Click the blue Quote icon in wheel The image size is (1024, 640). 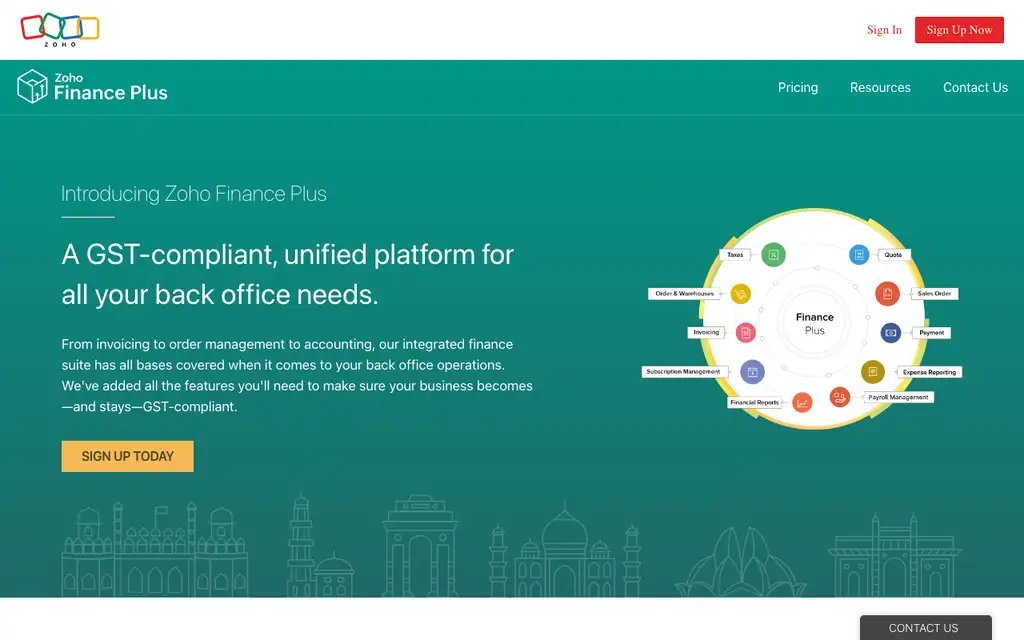pyautogui.click(x=859, y=255)
